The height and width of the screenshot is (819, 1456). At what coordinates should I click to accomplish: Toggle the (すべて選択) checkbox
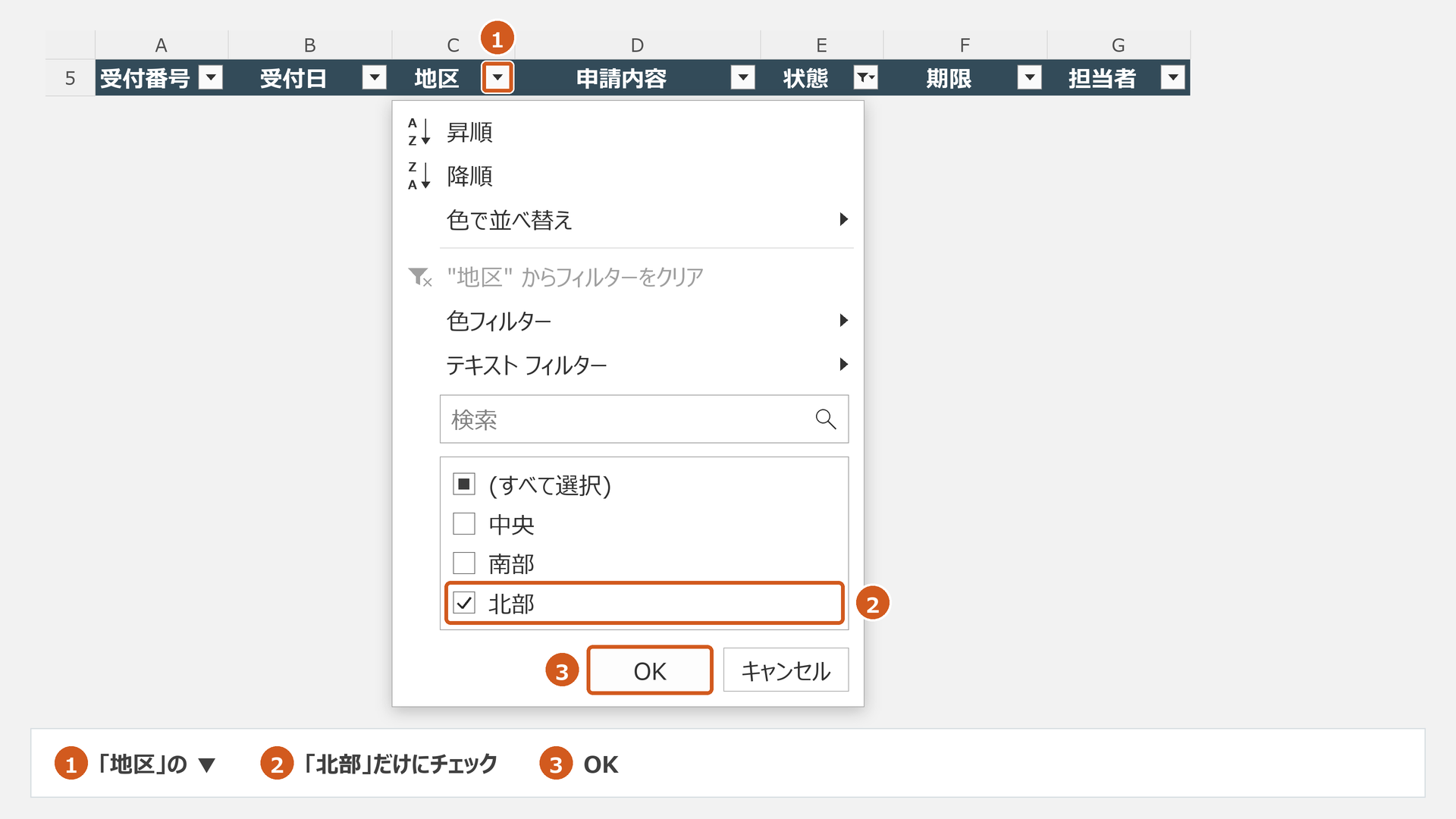pyautogui.click(x=464, y=484)
